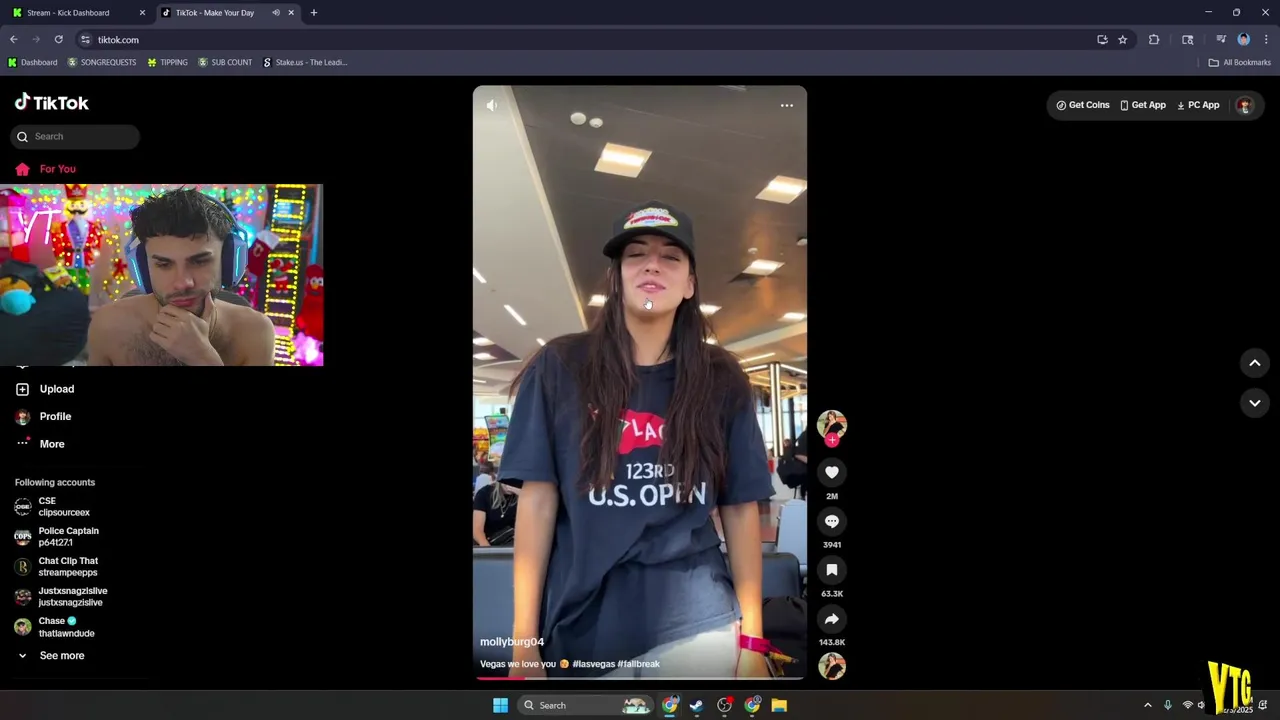Screen dimensions: 1280x720
Task: Click mollyburg04 username
Action: (512, 642)
